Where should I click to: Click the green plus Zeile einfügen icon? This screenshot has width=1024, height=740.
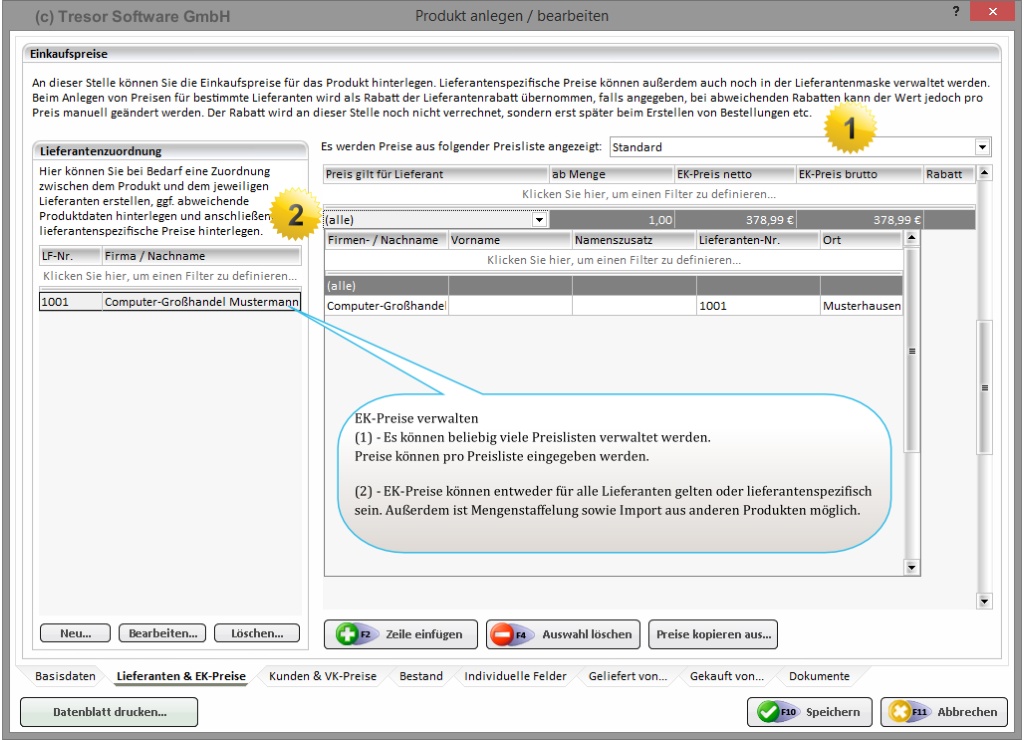[347, 634]
